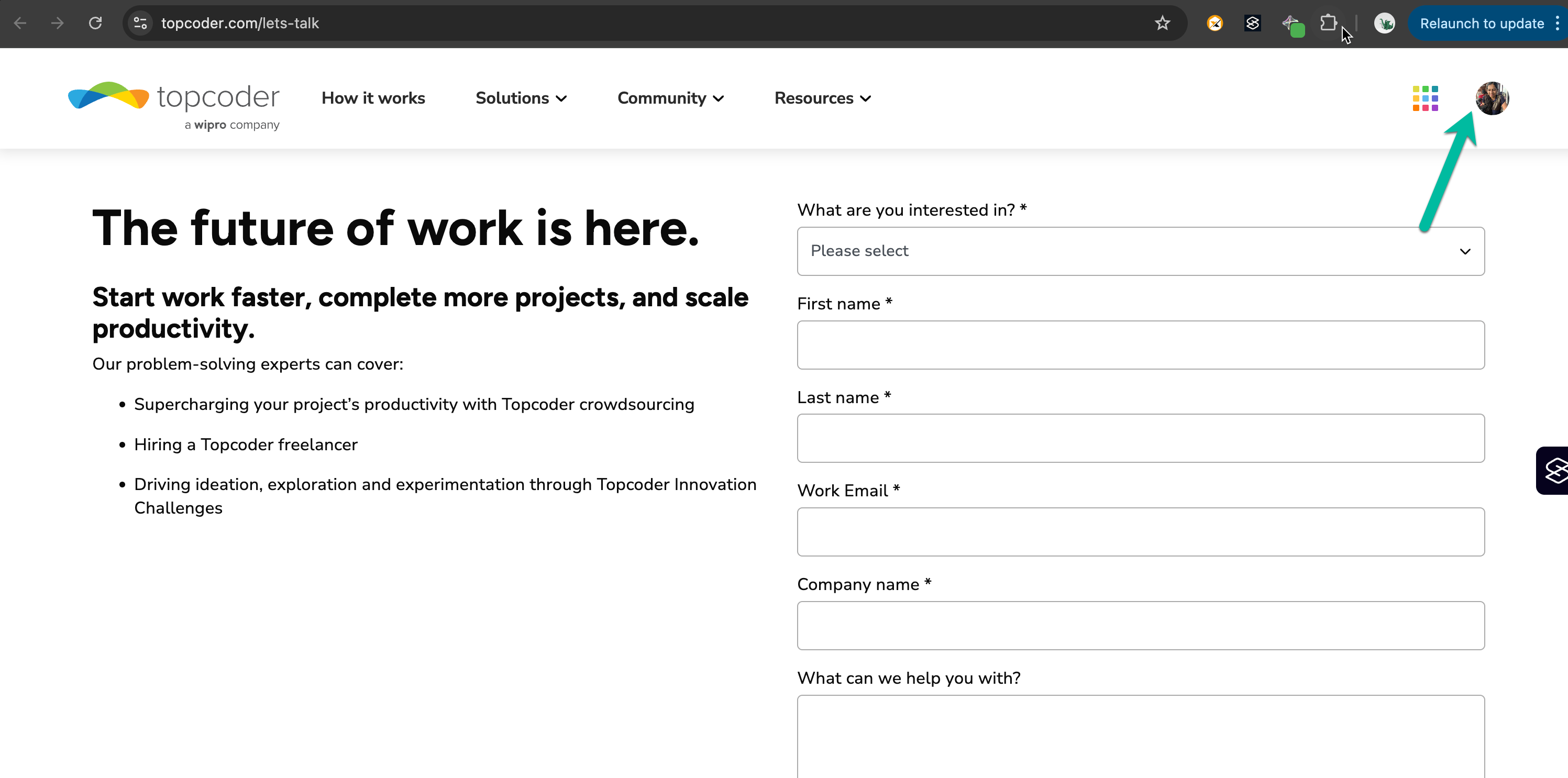The image size is (1568, 778).
Task: Open the Chrome profile avatar
Action: pos(1384,23)
